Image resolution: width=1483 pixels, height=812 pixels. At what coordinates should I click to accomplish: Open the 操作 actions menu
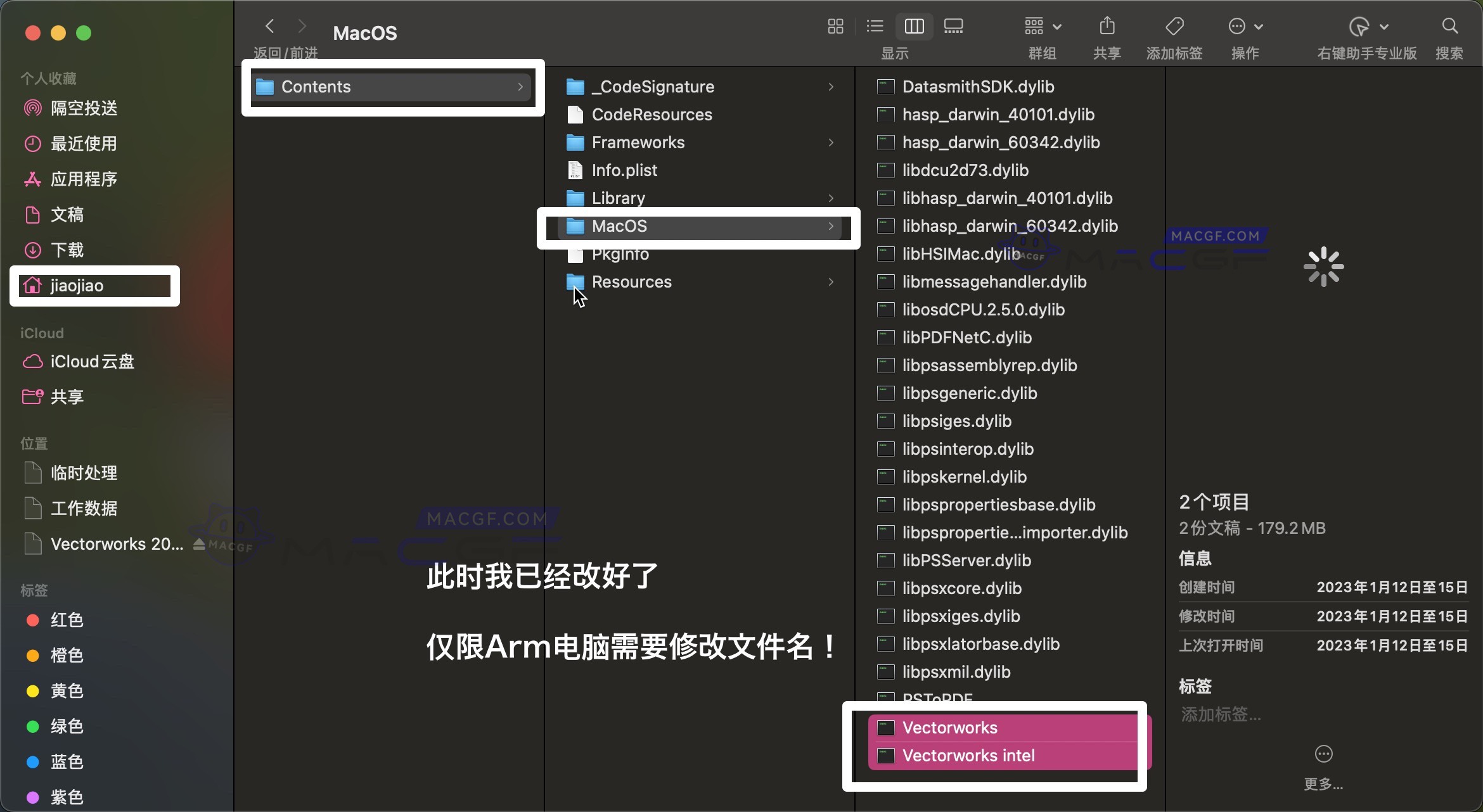1243,27
